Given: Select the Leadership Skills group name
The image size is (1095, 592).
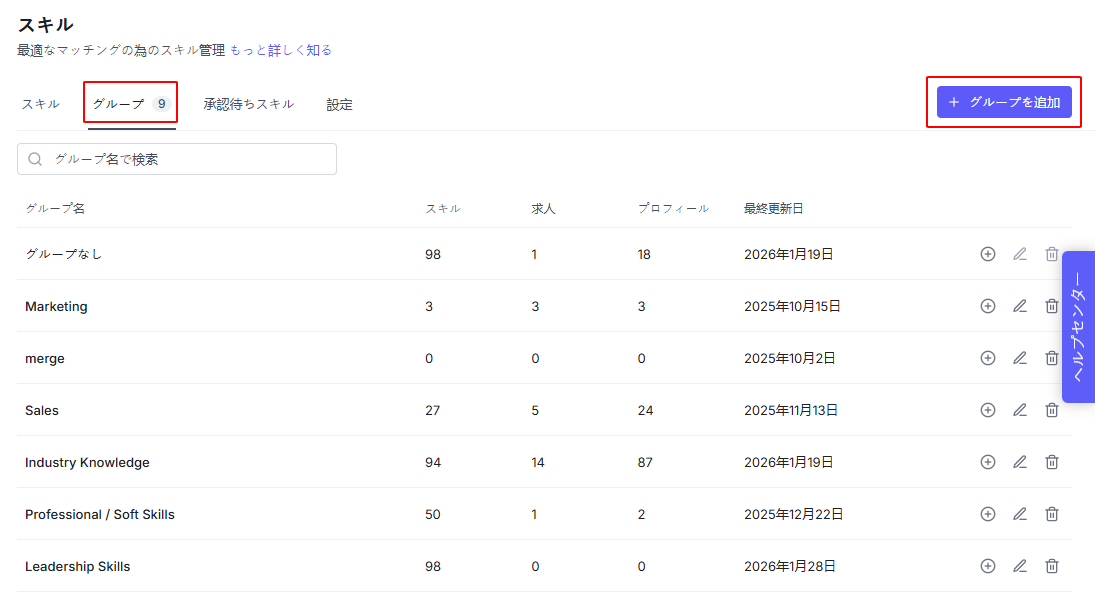Looking at the screenshot, I should pyautogui.click(x=78, y=567).
